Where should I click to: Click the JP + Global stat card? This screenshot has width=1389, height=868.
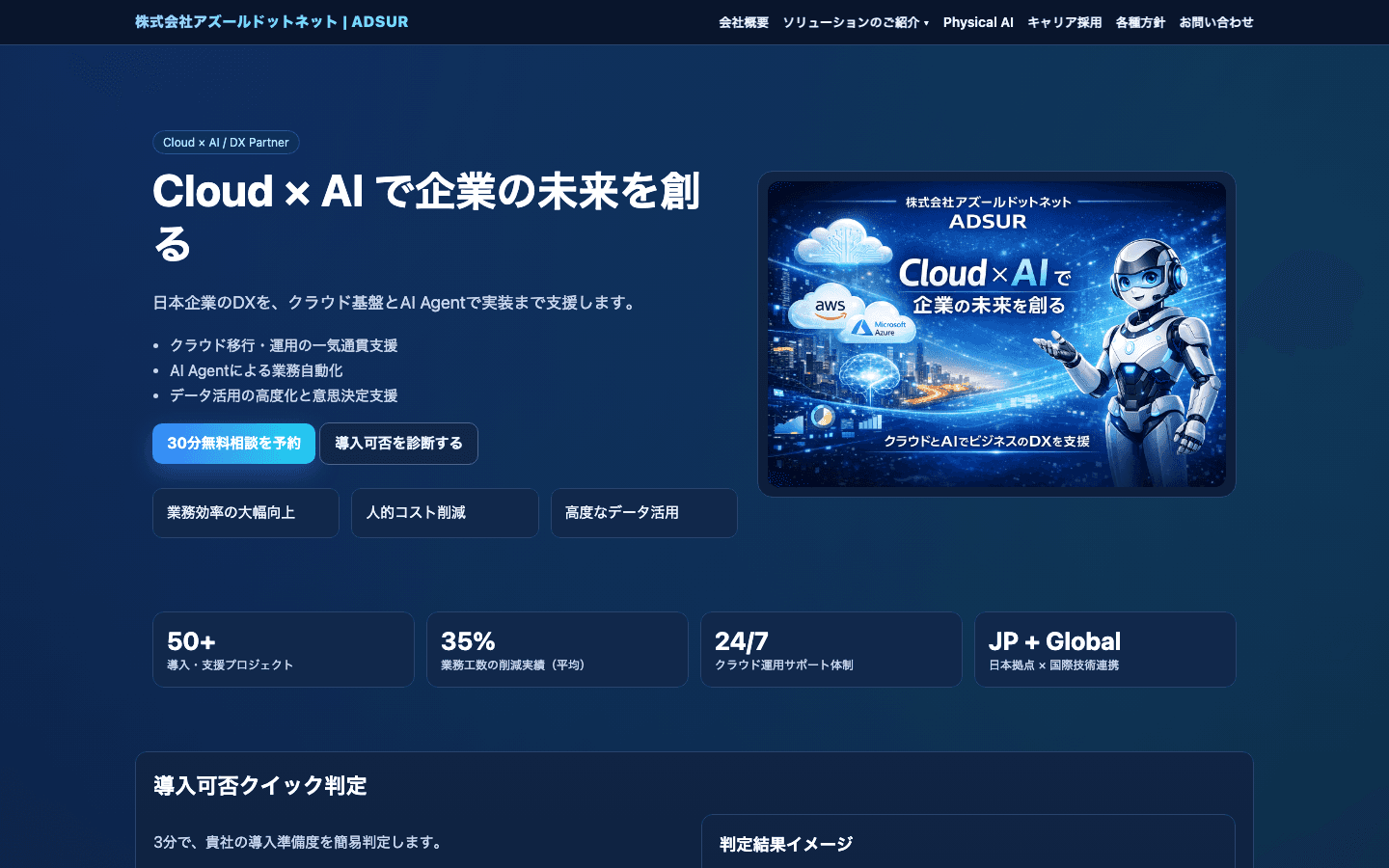1105,650
